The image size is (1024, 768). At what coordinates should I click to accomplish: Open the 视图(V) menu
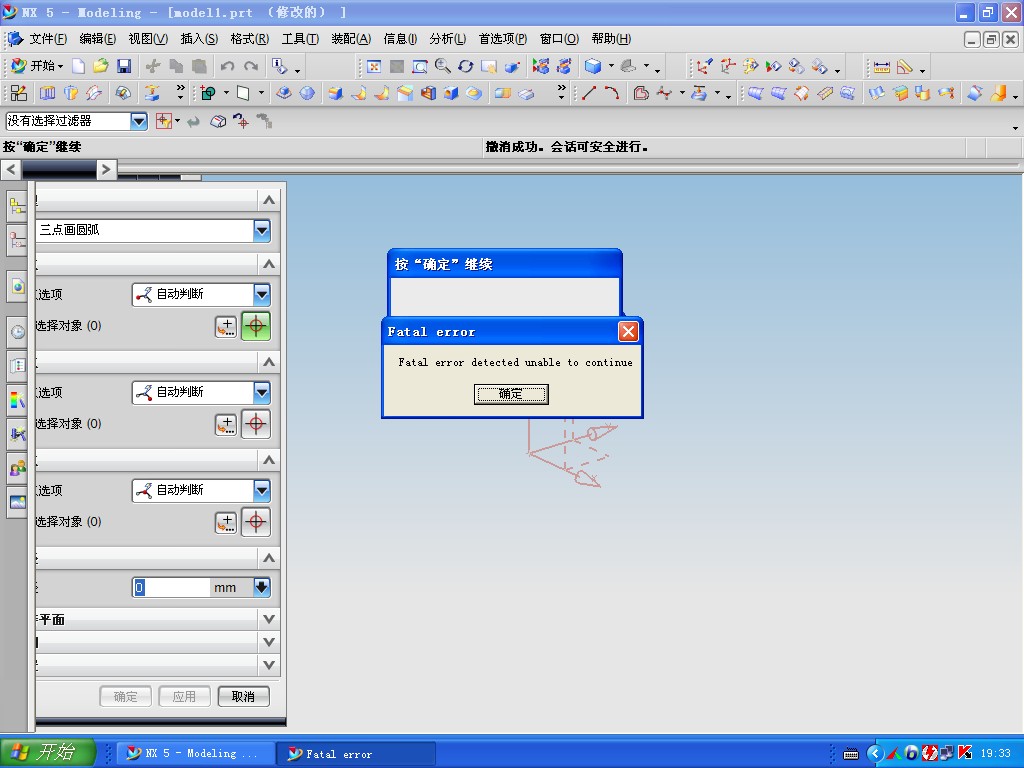[x=148, y=39]
